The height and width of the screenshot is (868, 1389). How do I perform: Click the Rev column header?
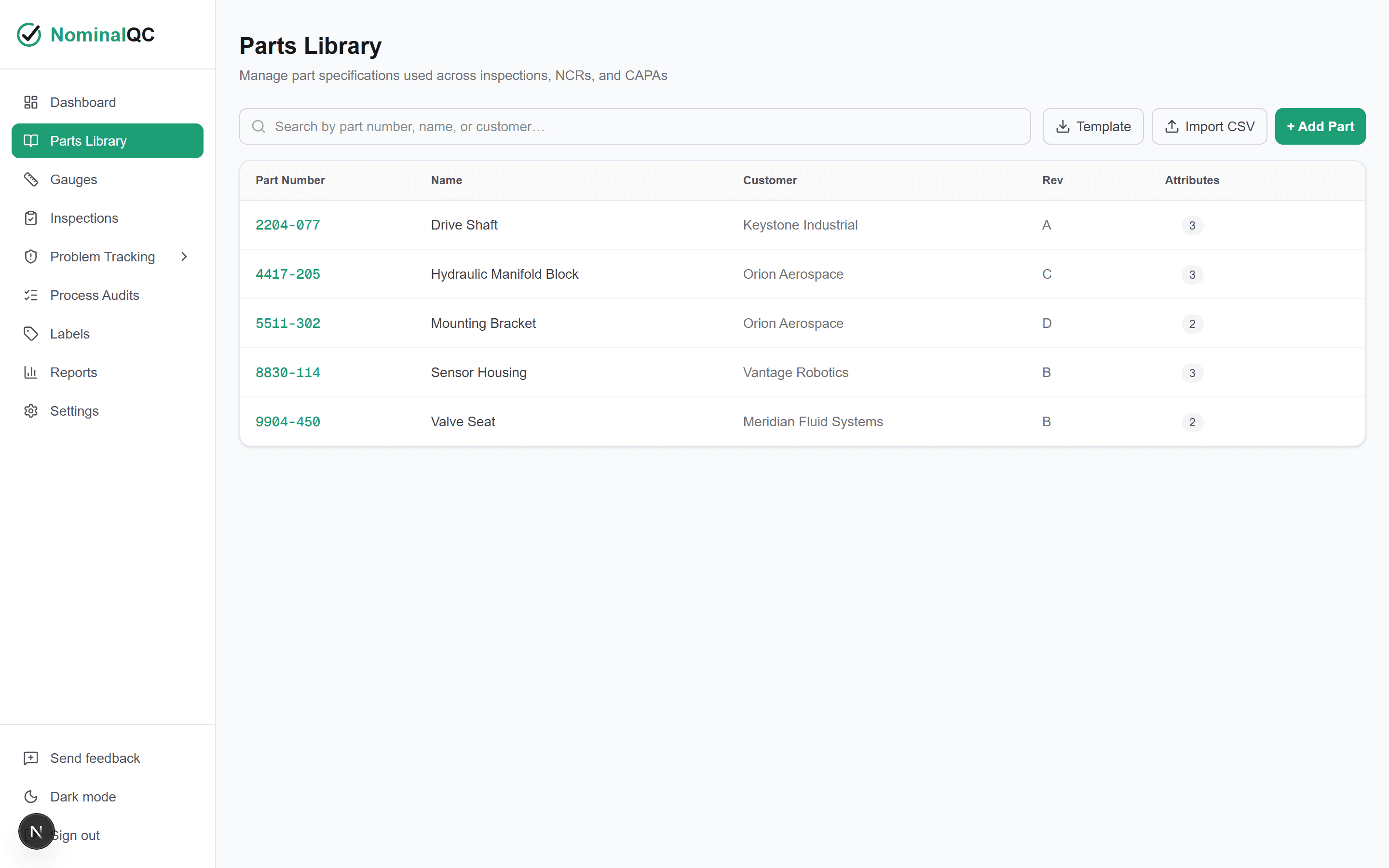tap(1052, 180)
